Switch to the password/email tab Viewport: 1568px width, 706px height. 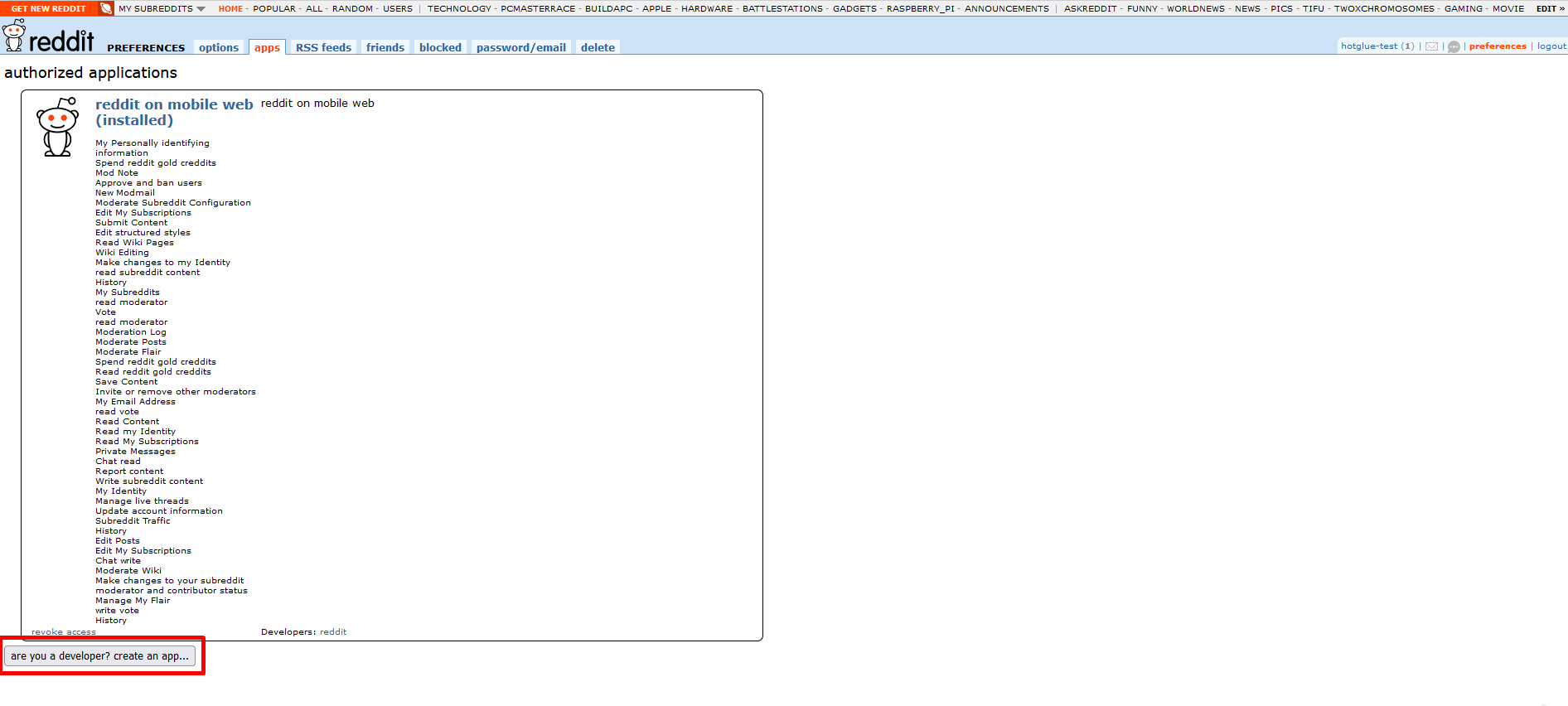click(521, 47)
